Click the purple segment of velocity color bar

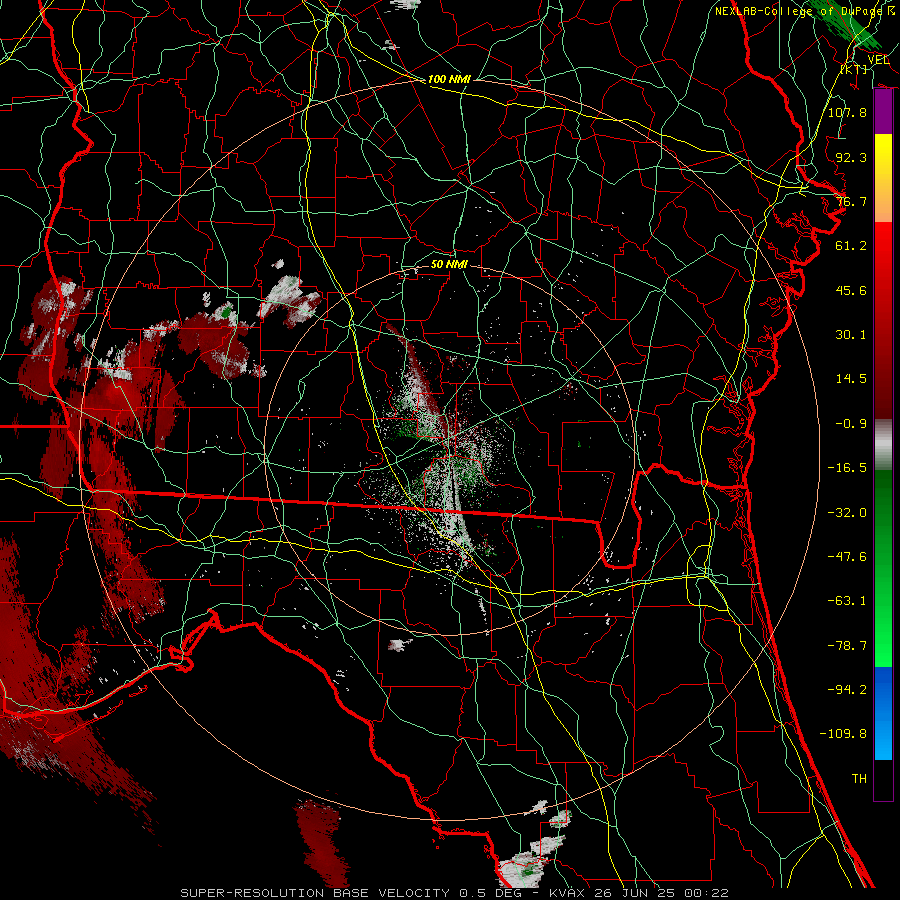(x=883, y=112)
